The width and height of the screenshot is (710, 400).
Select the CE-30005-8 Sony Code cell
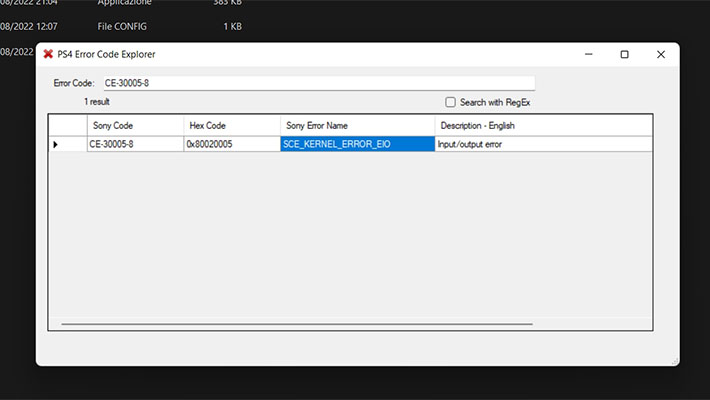(x=135, y=144)
